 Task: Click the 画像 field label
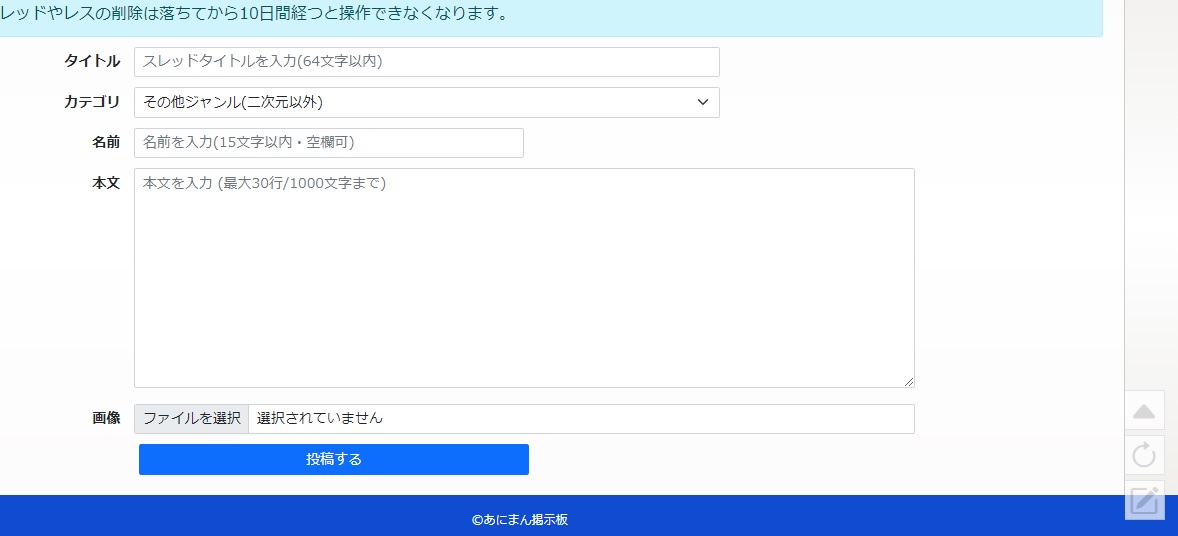[x=106, y=419]
